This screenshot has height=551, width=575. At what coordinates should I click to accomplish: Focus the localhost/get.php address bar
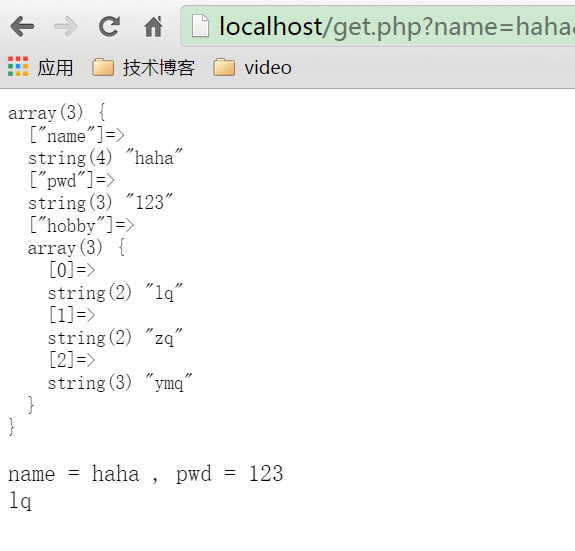[x=378, y=26]
